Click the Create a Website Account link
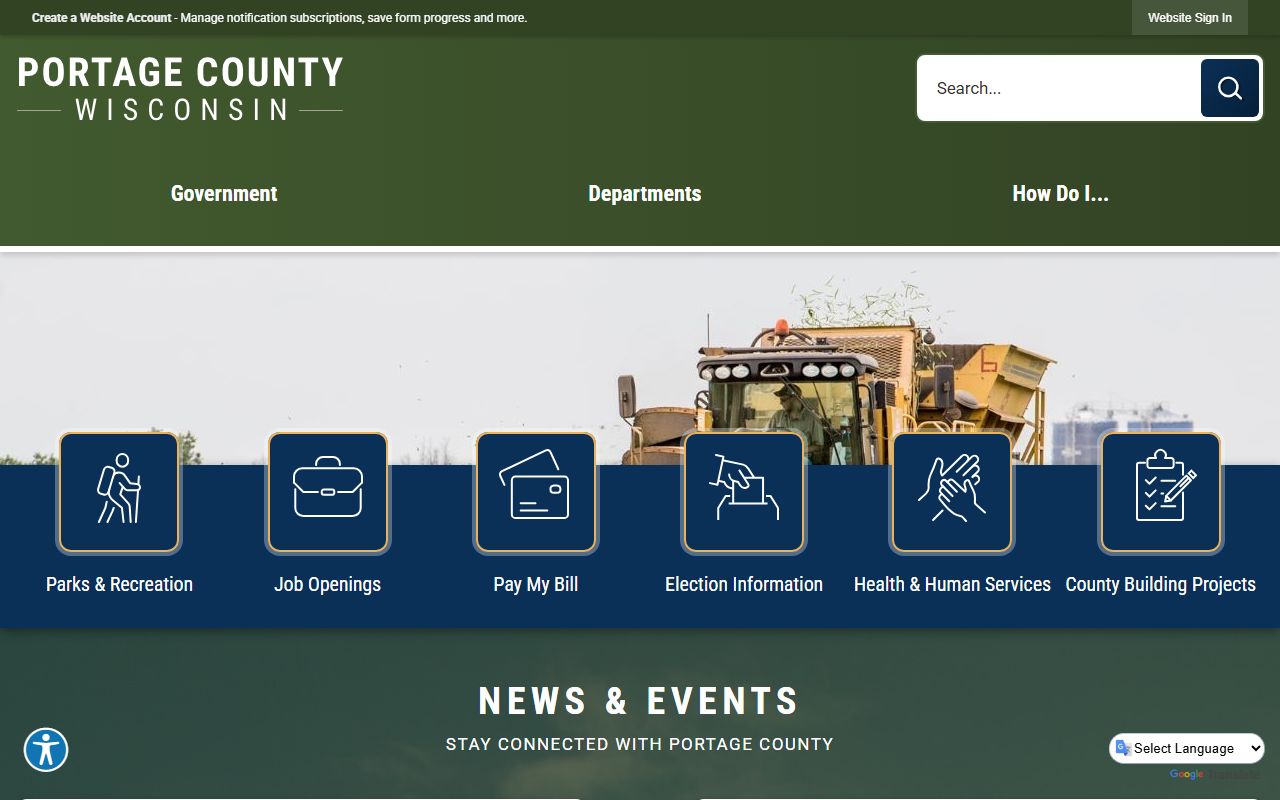The image size is (1280, 800). tap(102, 18)
